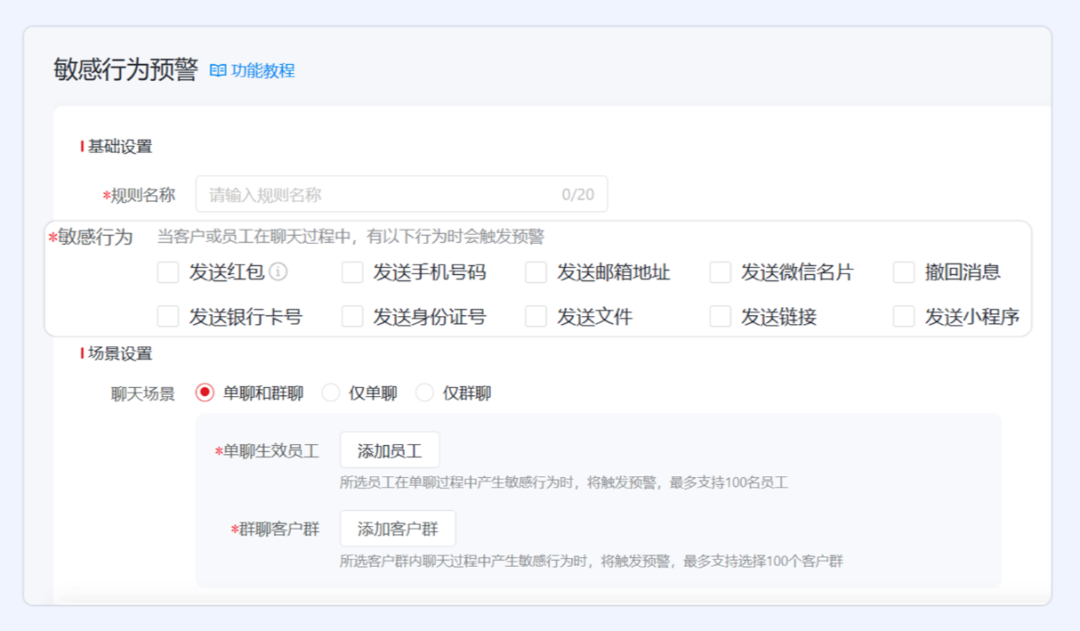Toggle the 发送银行卡号 checkbox

(x=168, y=317)
